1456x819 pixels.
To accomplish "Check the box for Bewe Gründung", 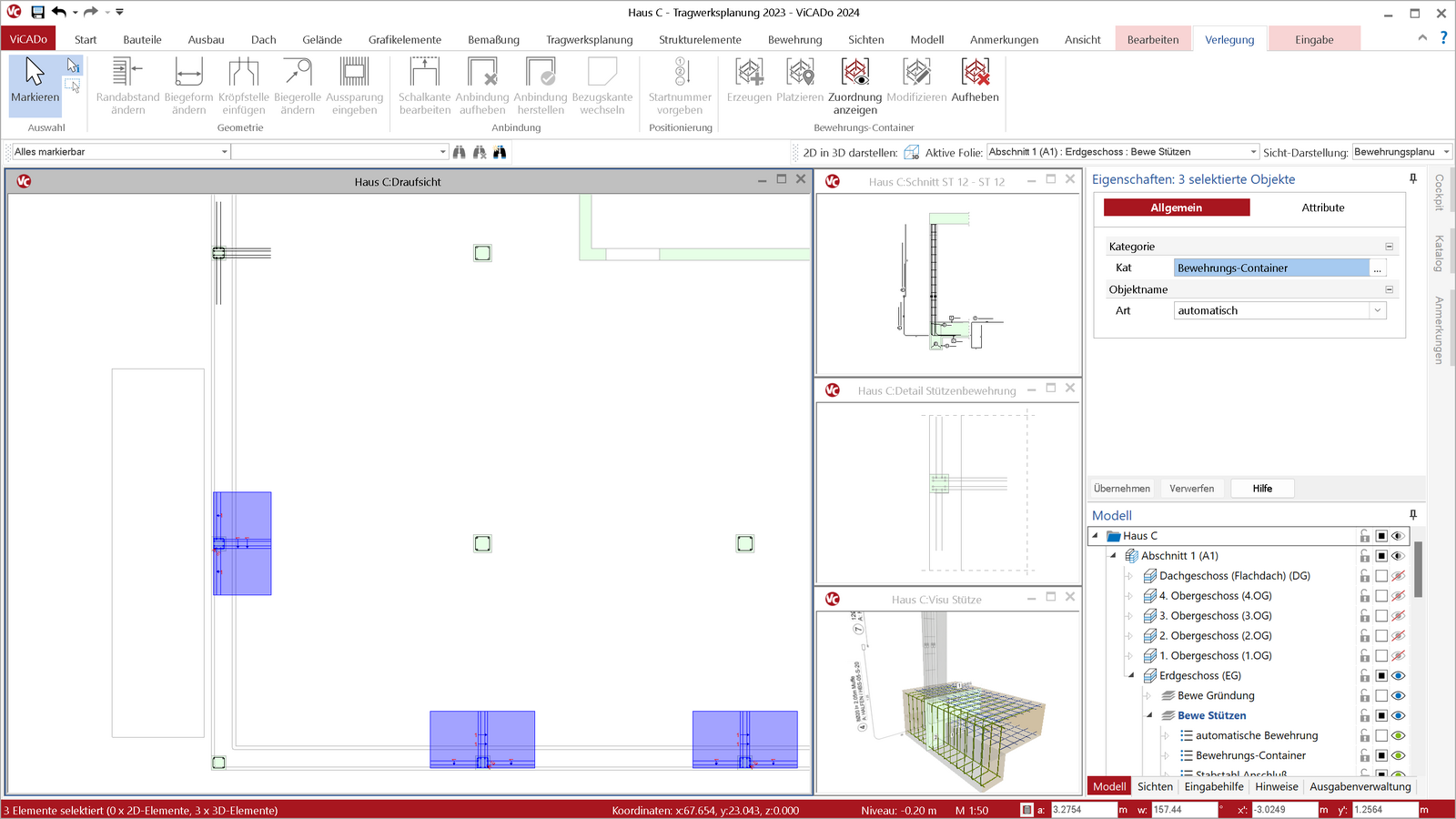I will click(1381, 696).
